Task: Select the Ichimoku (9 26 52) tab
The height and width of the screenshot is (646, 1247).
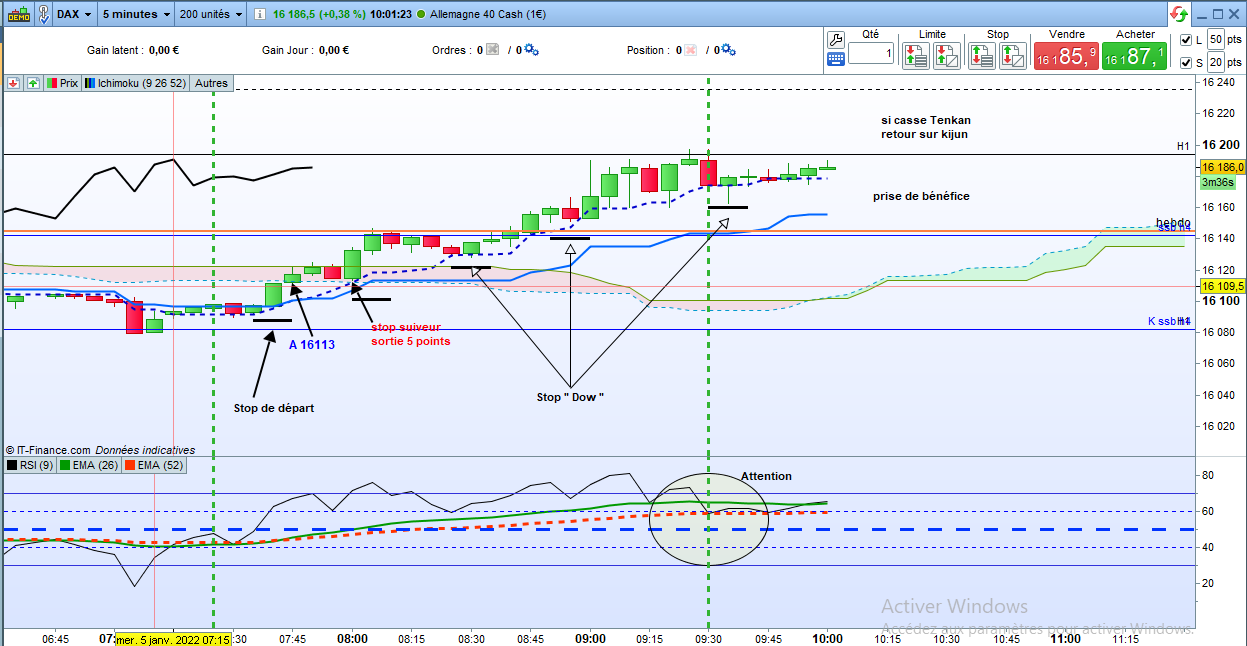Action: (136, 83)
